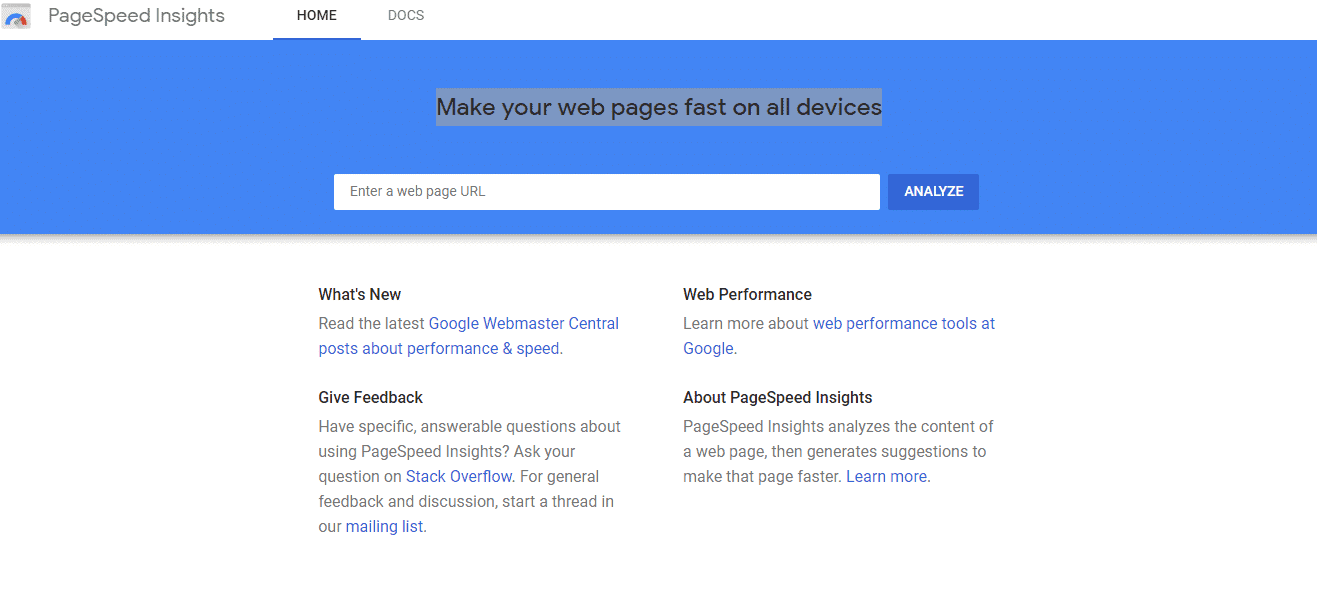This screenshot has width=1317, height=606.
Task: Click the PageSpeed Insights header title
Action: point(136,16)
